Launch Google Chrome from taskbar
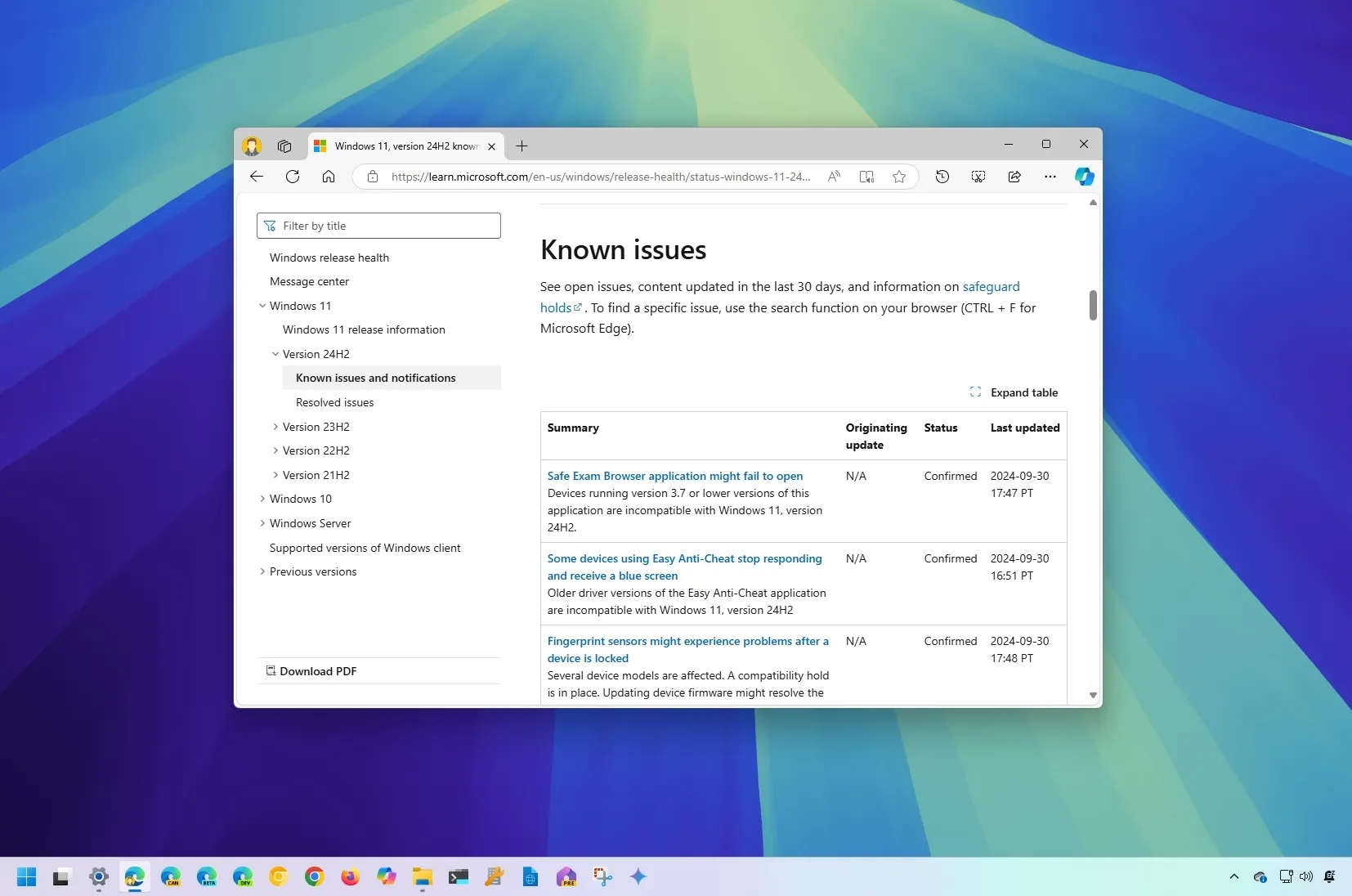This screenshot has width=1352, height=896. click(315, 877)
